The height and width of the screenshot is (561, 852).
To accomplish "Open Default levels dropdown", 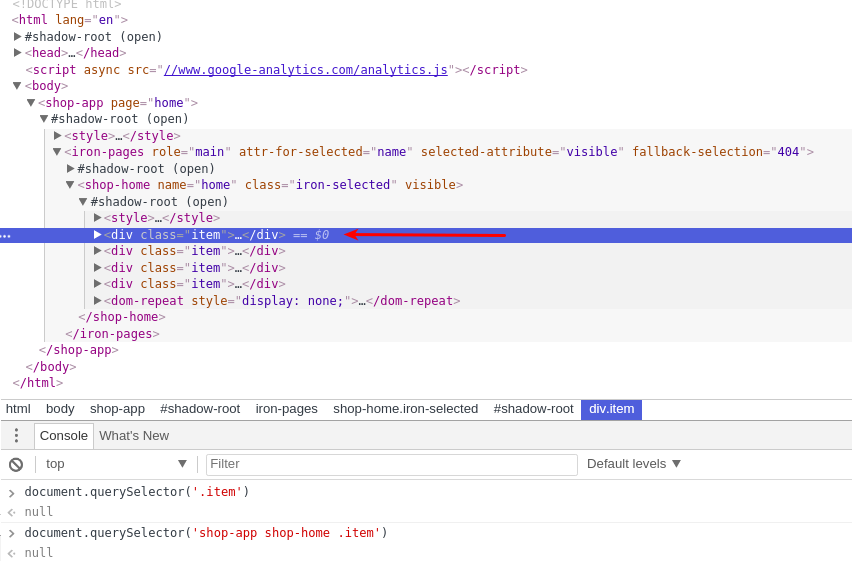I will click(x=634, y=464).
